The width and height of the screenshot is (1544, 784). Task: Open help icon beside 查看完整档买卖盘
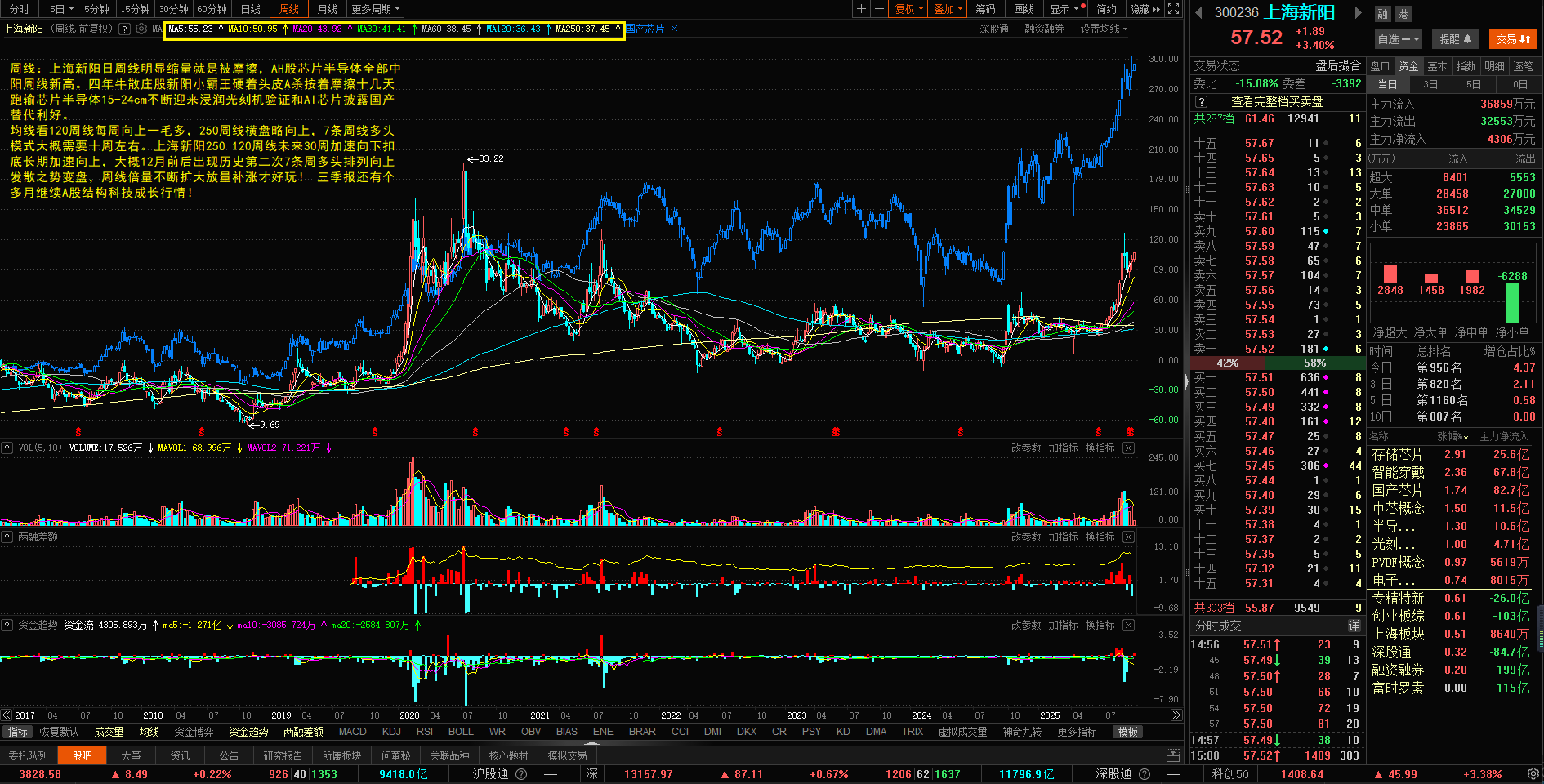click(1201, 102)
